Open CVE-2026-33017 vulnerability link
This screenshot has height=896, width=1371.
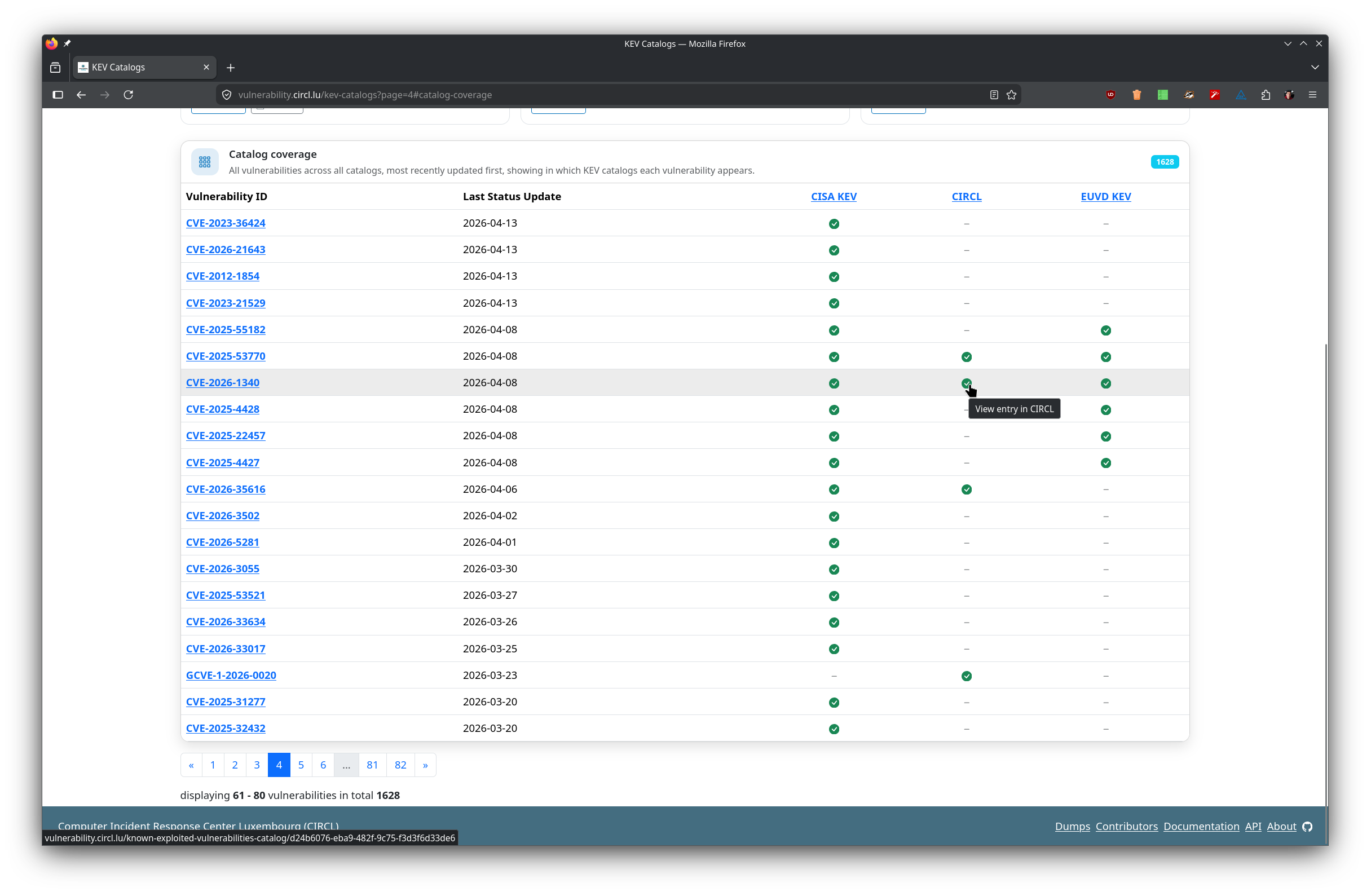click(225, 648)
